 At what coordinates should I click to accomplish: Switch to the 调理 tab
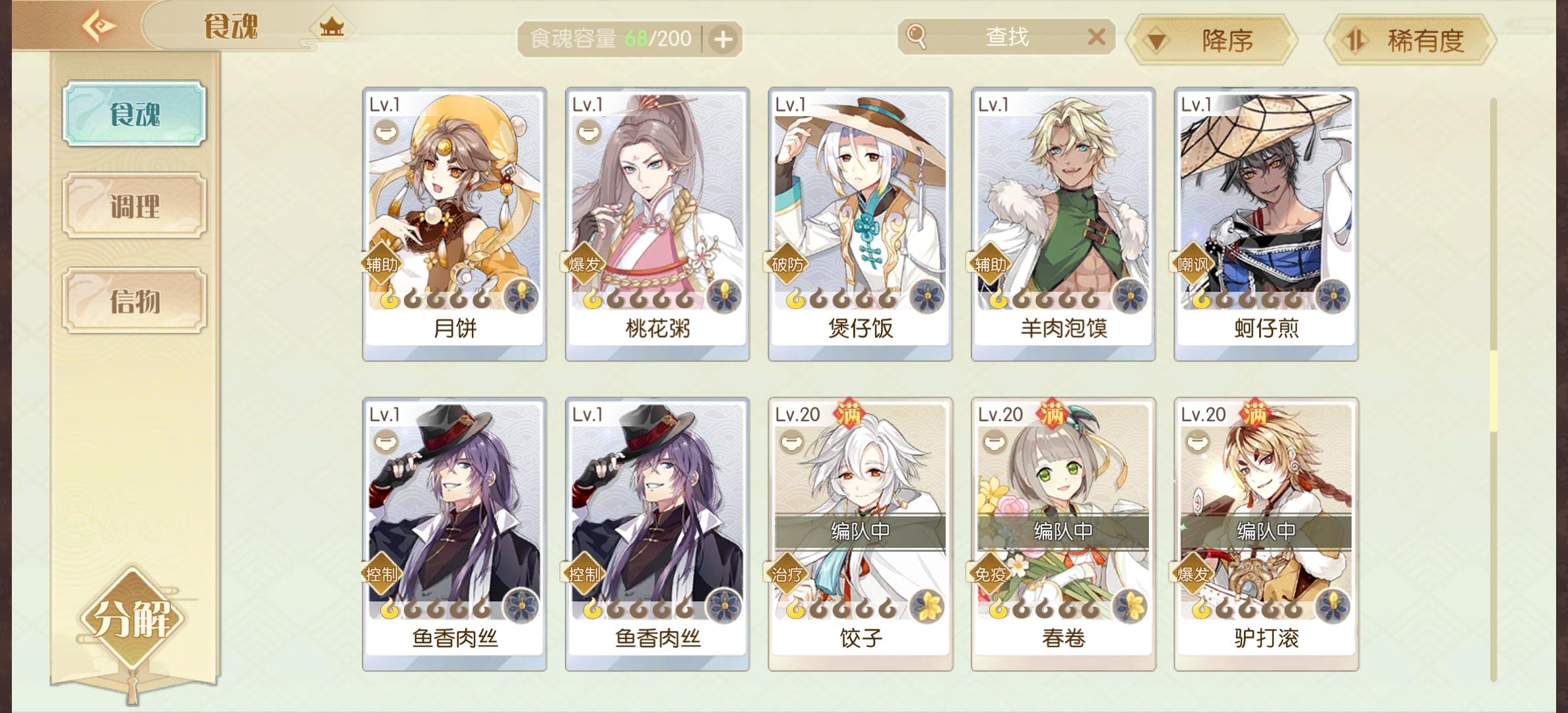(135, 206)
